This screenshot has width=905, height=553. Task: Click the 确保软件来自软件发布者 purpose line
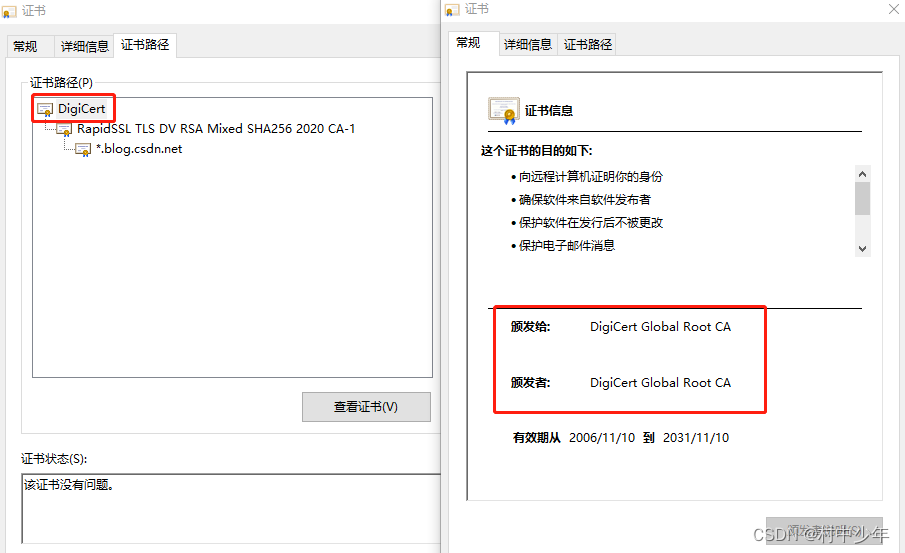pos(584,200)
